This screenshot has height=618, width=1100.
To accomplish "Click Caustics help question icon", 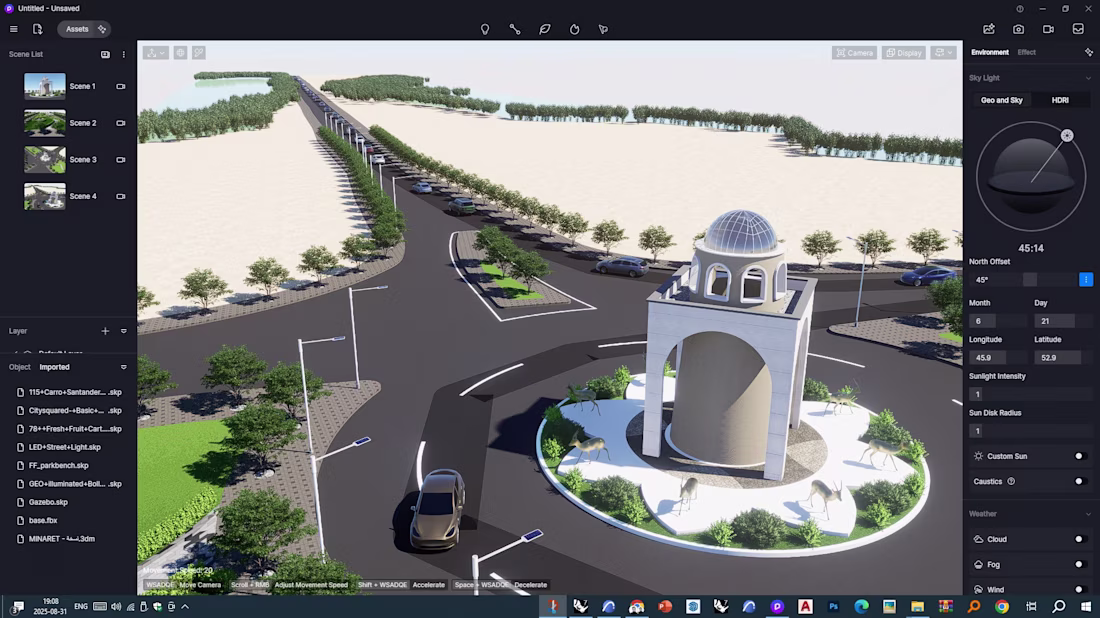I will click(x=1011, y=482).
